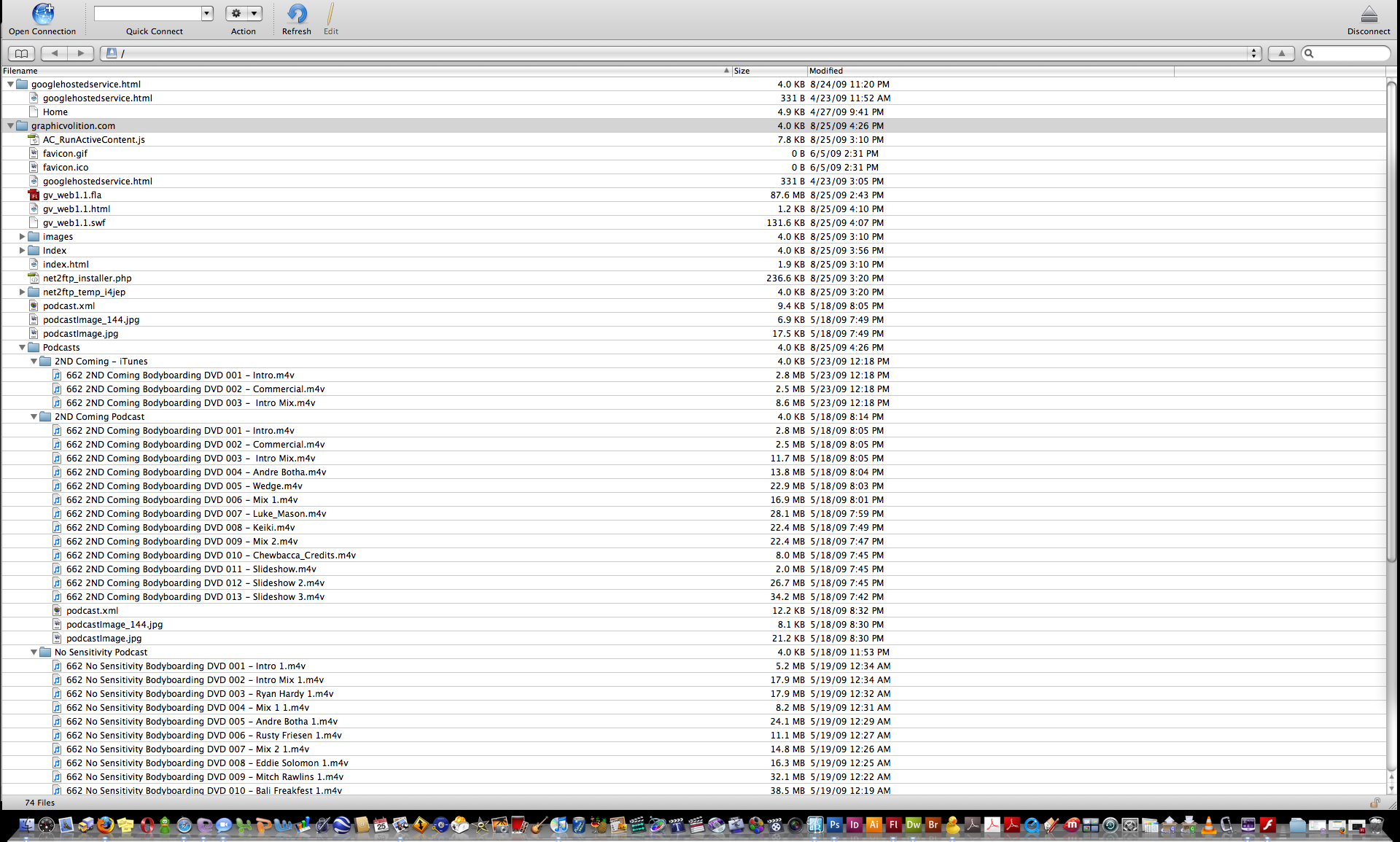Click the Edit pencil toolbar icon

coord(330,14)
